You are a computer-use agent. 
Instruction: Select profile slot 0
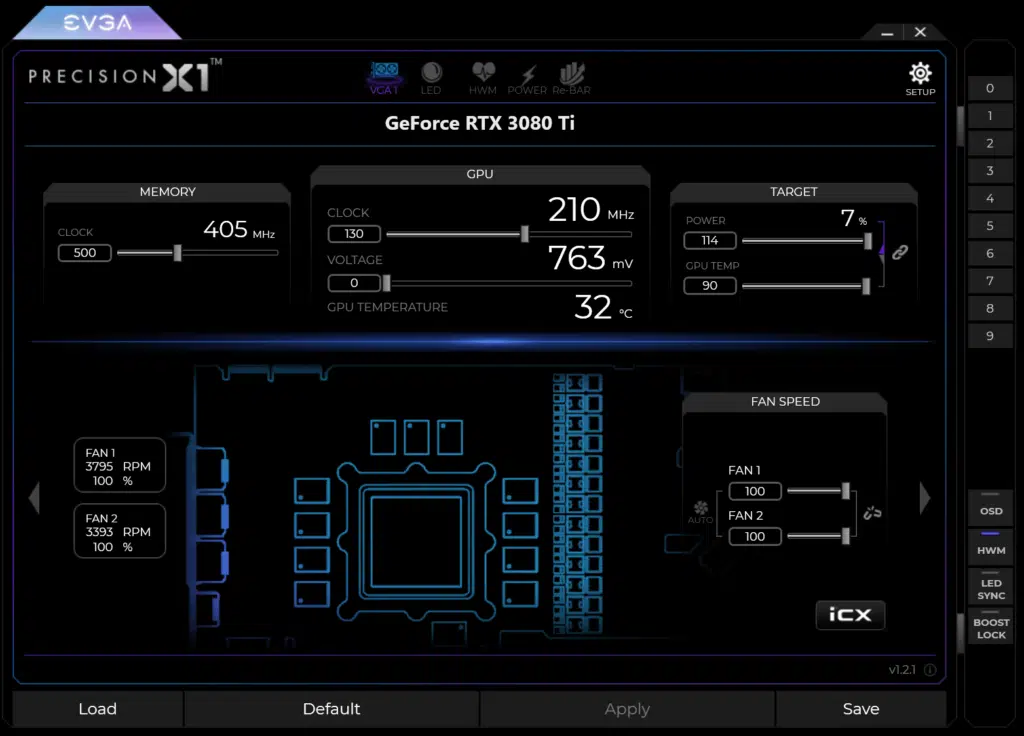point(990,88)
